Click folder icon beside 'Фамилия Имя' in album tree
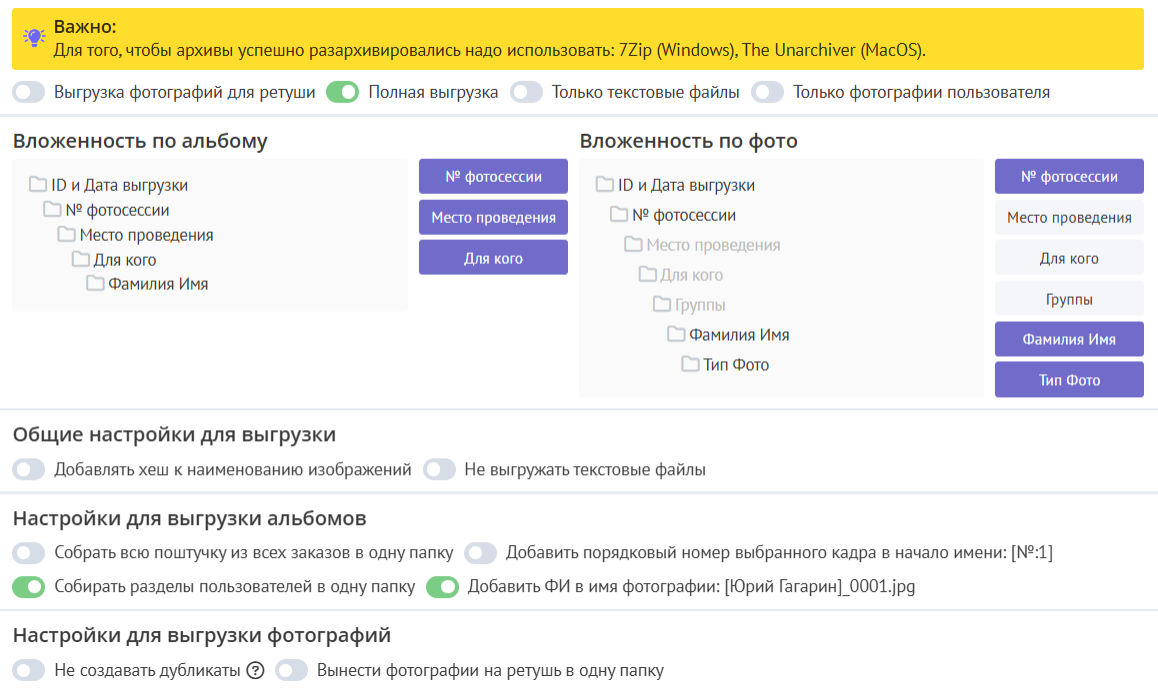Viewport: 1158px width, 693px height. coord(95,284)
